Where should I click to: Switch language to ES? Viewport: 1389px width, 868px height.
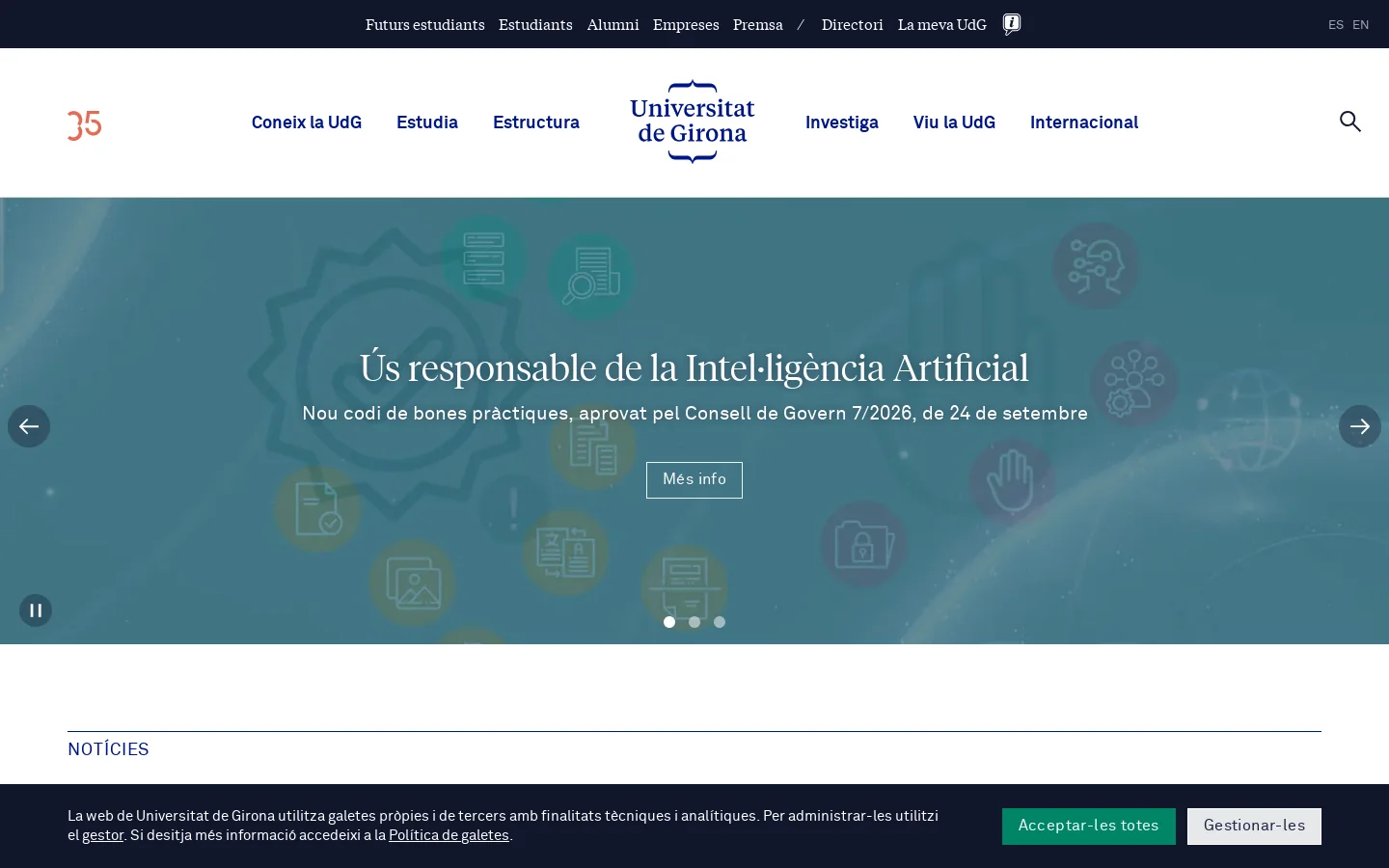pyautogui.click(x=1336, y=25)
